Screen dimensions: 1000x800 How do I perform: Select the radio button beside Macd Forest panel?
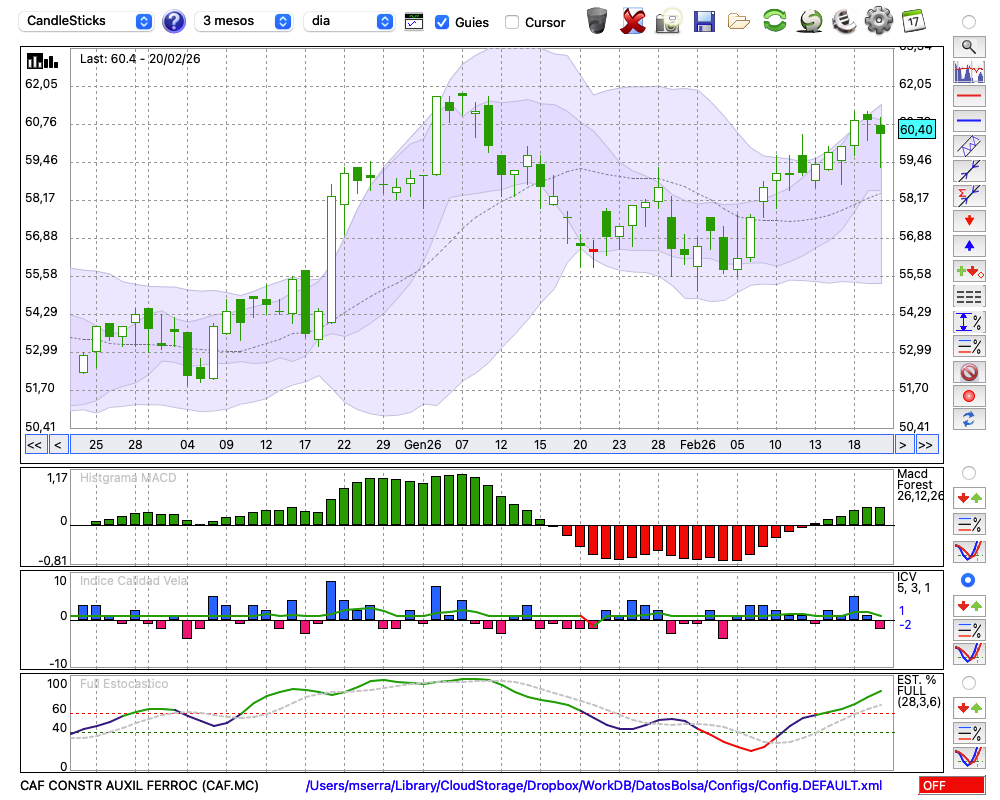(968, 472)
